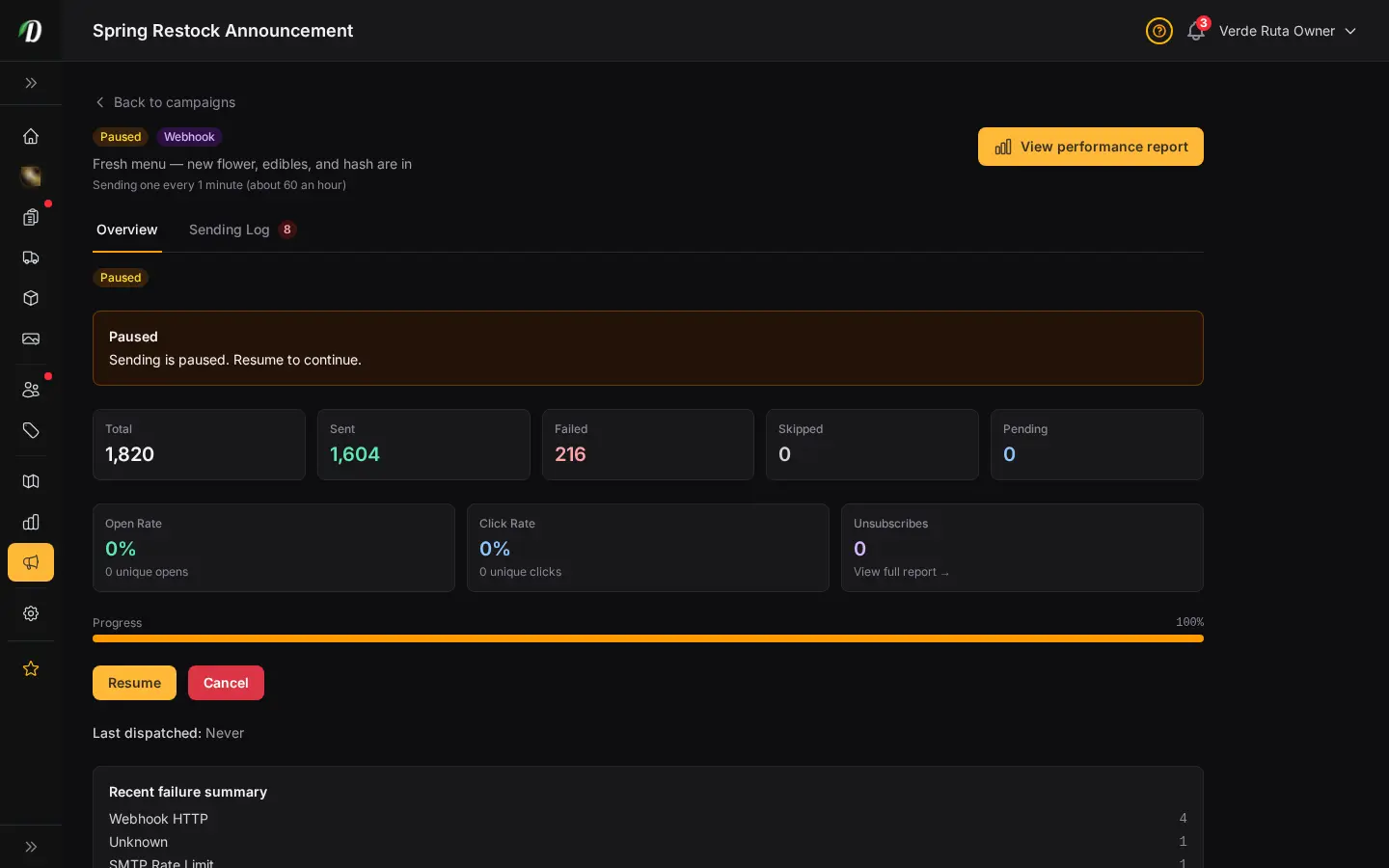The width and height of the screenshot is (1389, 868).
Task: Click the campaign progress bar
Action: click(x=648, y=638)
